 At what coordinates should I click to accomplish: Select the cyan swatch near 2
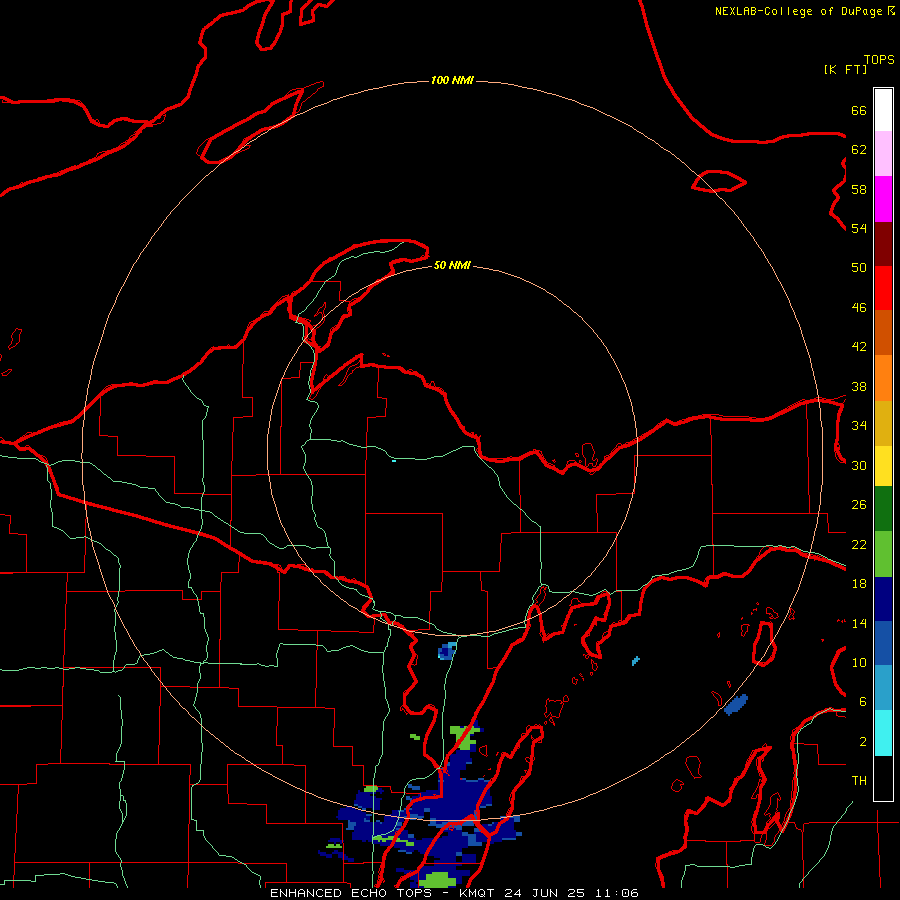(883, 733)
